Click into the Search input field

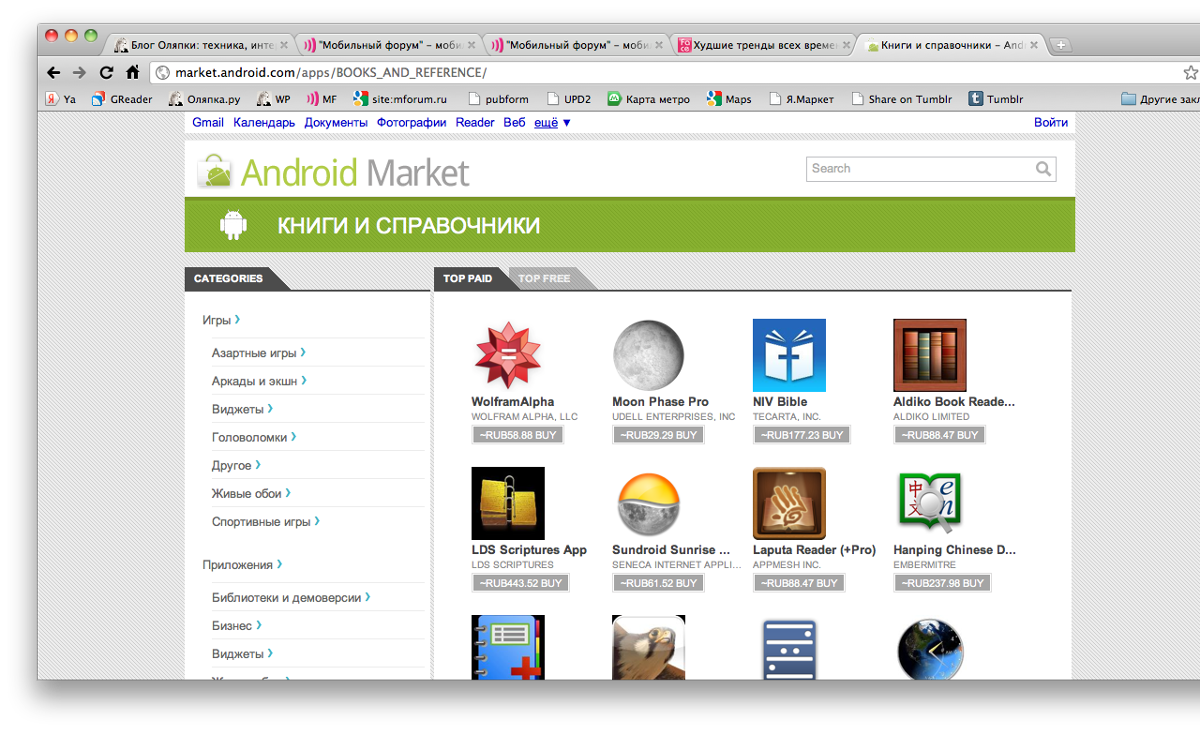[920, 169]
